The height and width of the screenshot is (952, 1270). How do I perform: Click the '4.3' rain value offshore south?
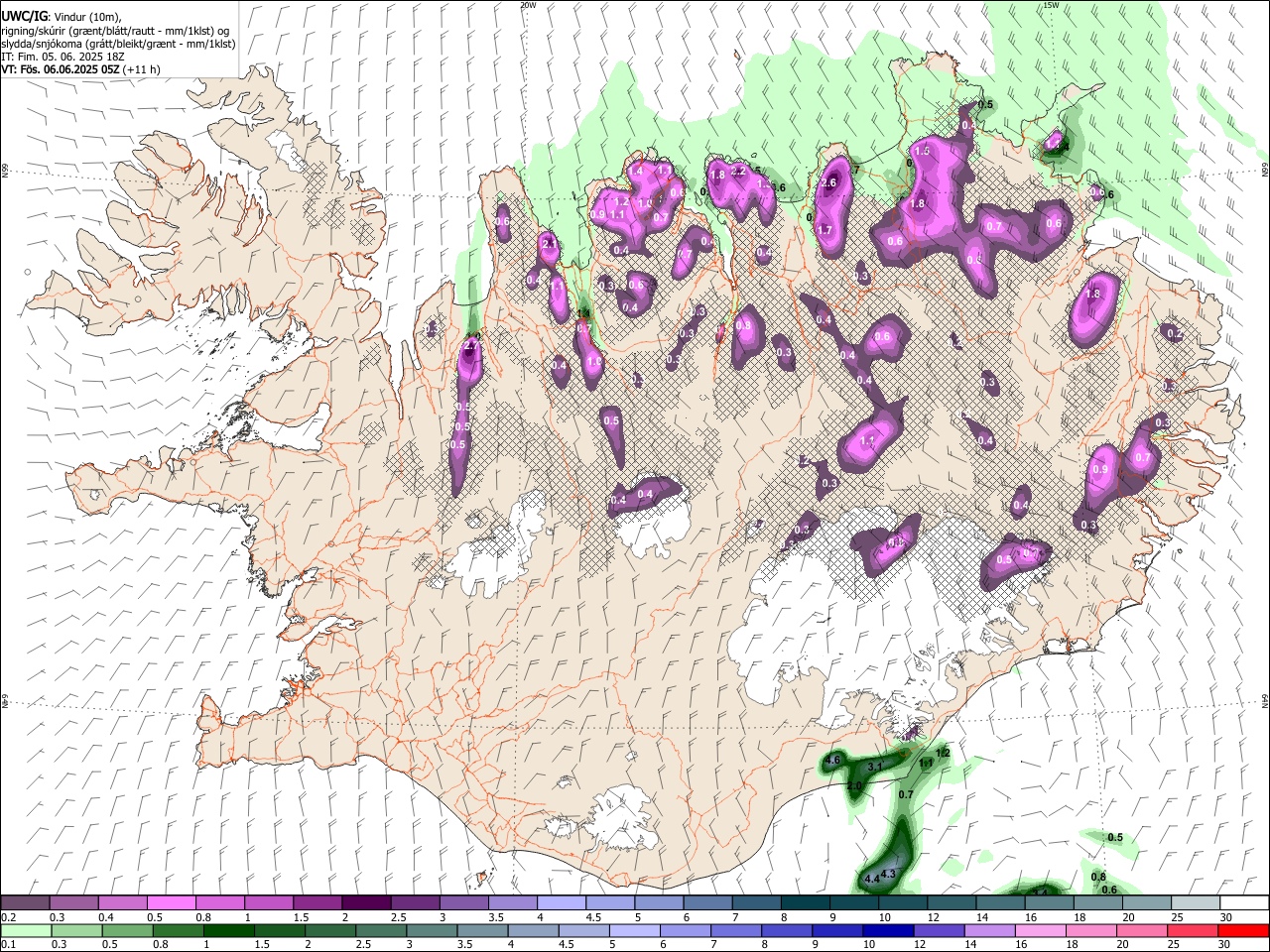[889, 874]
